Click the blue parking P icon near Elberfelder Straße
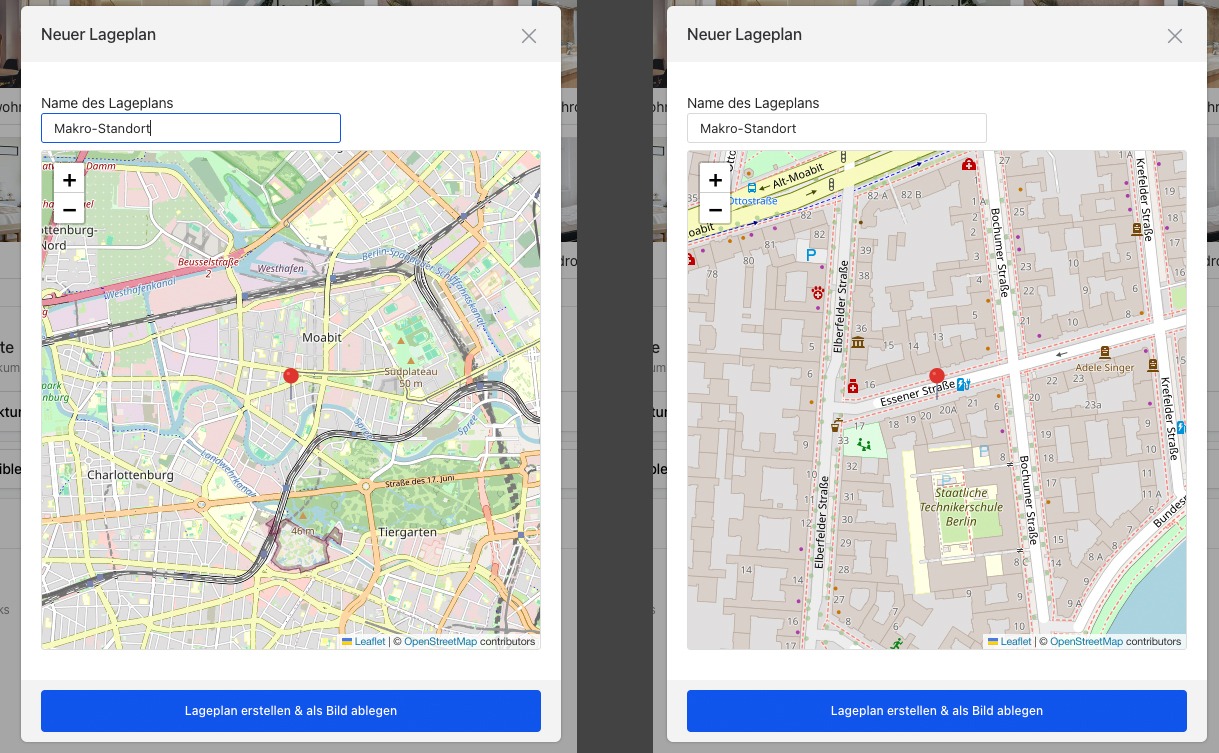This screenshot has width=1219, height=753. pos(810,255)
